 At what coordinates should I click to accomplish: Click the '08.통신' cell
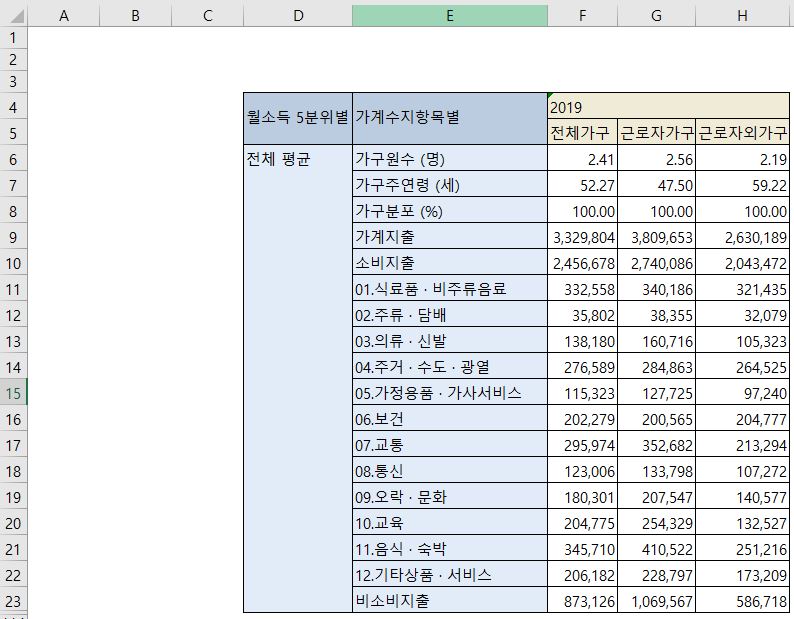click(450, 471)
